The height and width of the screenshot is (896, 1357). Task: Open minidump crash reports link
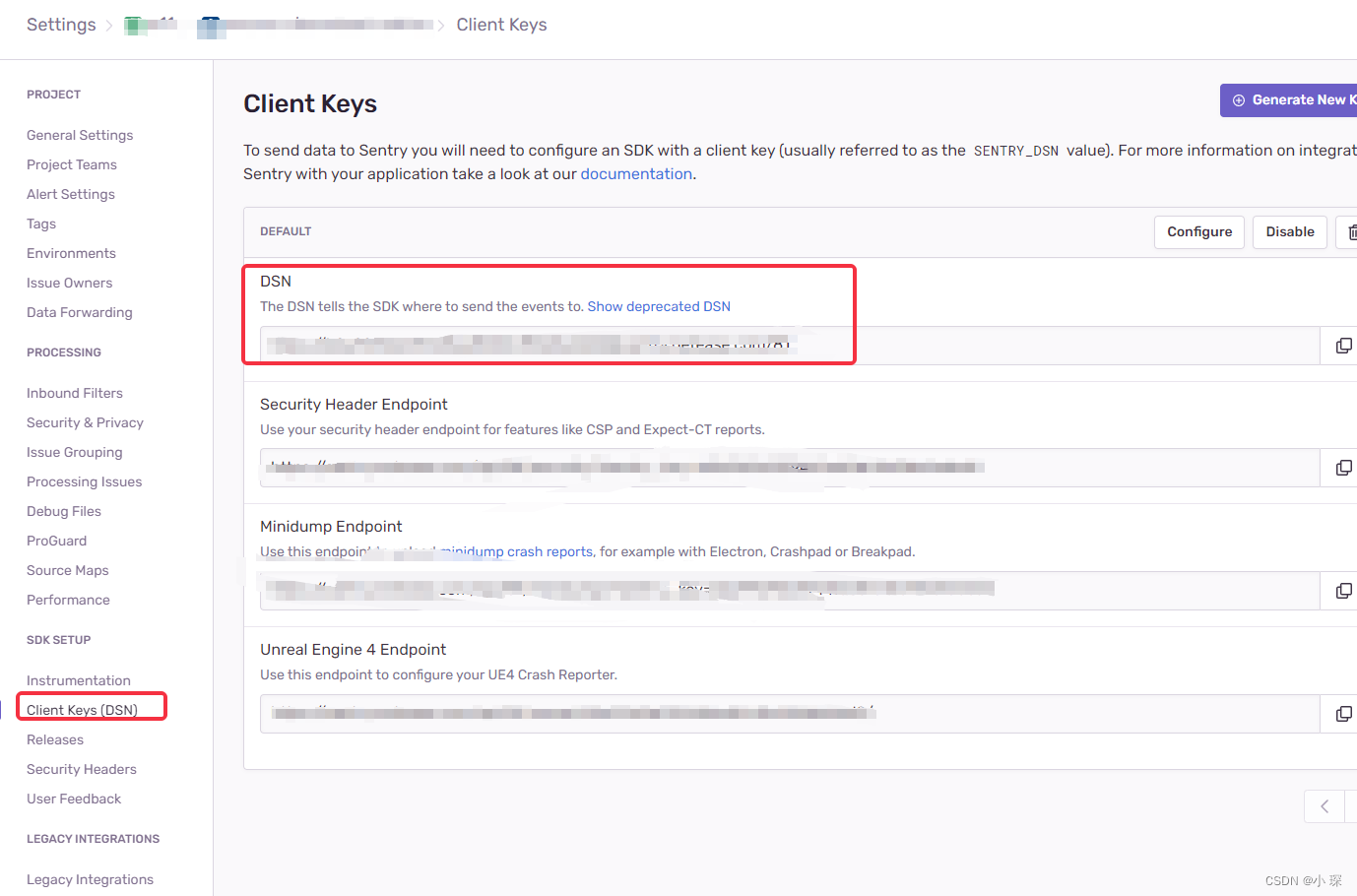click(x=517, y=551)
